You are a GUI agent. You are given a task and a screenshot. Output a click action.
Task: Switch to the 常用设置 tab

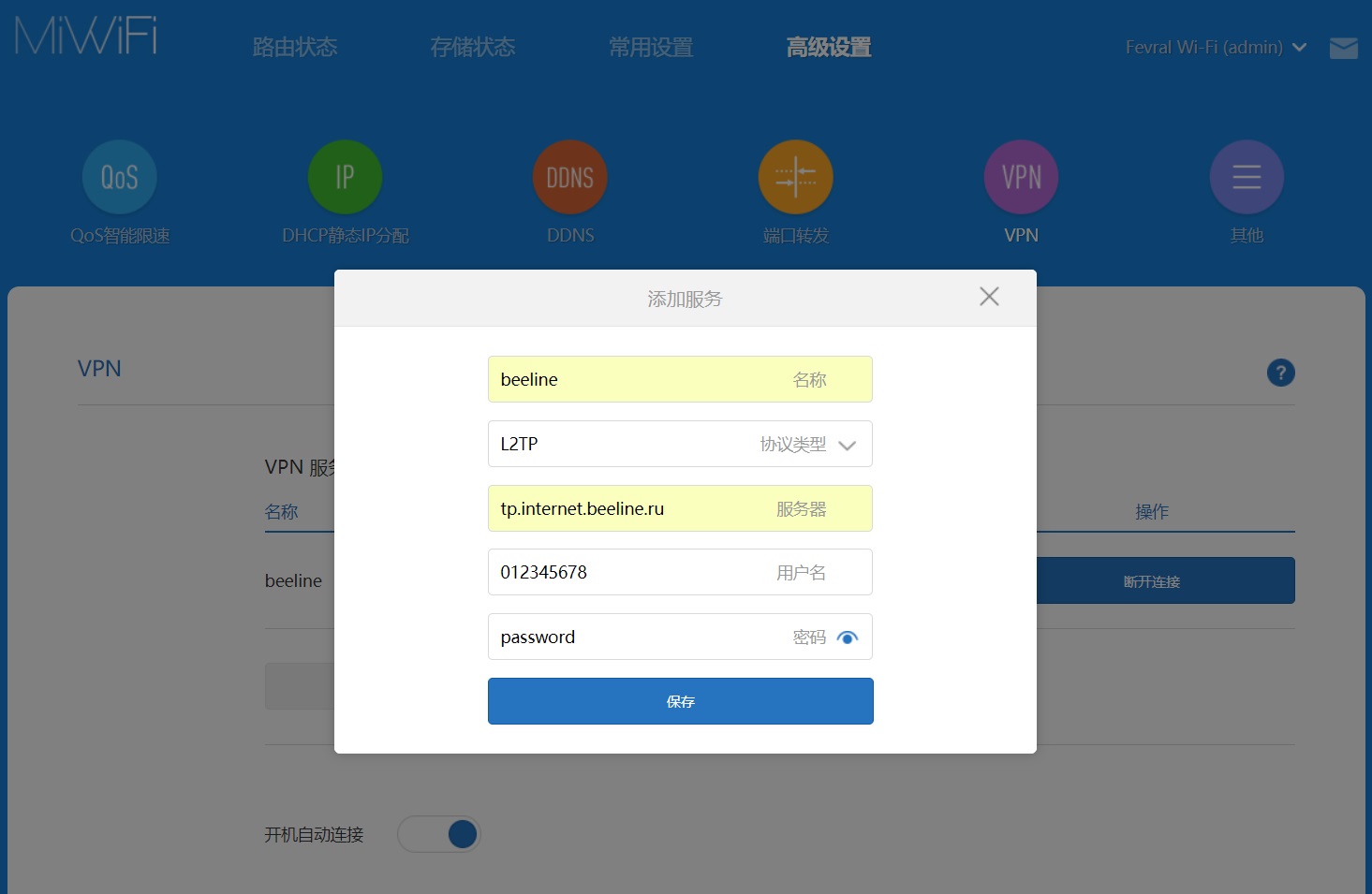coord(651,47)
